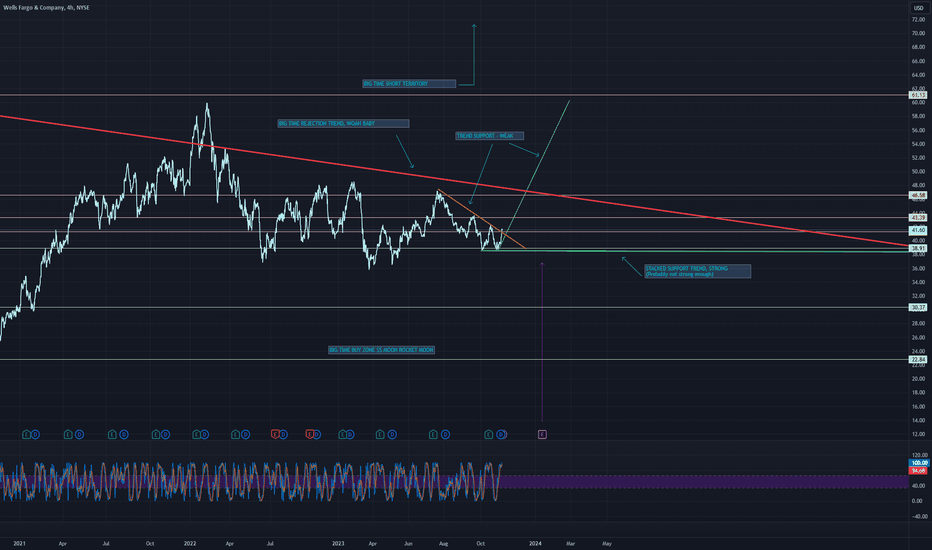
Task: Click the 22.84 price level label
Action: [918, 359]
